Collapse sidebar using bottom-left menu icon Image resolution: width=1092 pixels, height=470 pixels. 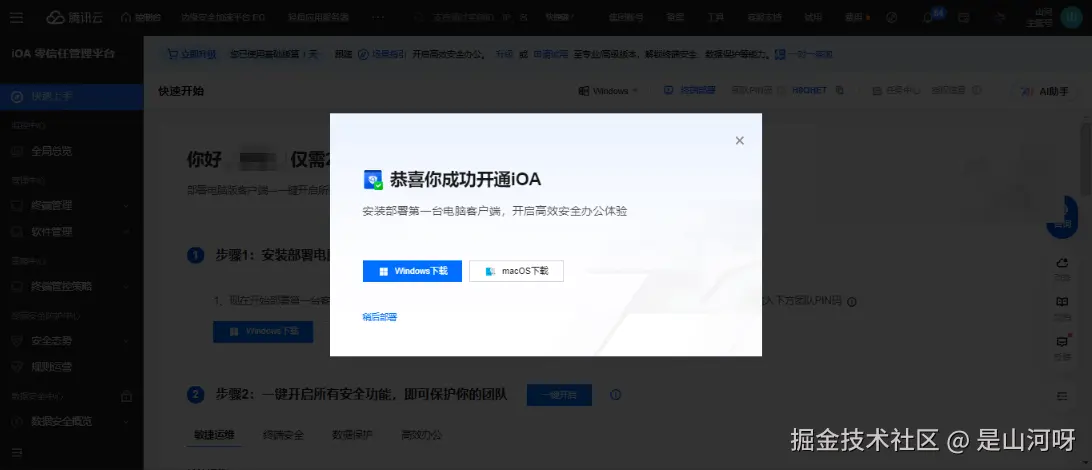tap(17, 453)
